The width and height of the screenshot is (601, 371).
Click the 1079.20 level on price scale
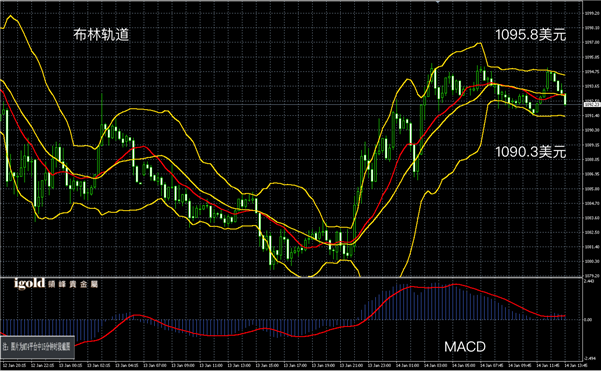pos(592,276)
